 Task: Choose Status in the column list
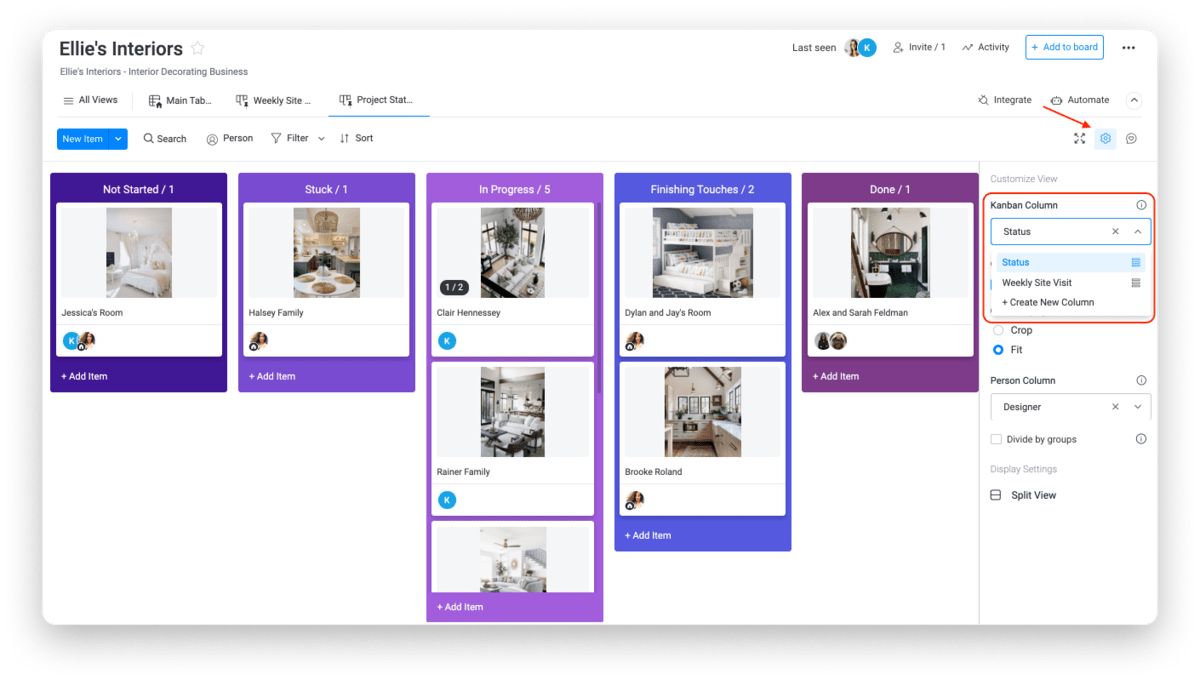[x=1069, y=262]
